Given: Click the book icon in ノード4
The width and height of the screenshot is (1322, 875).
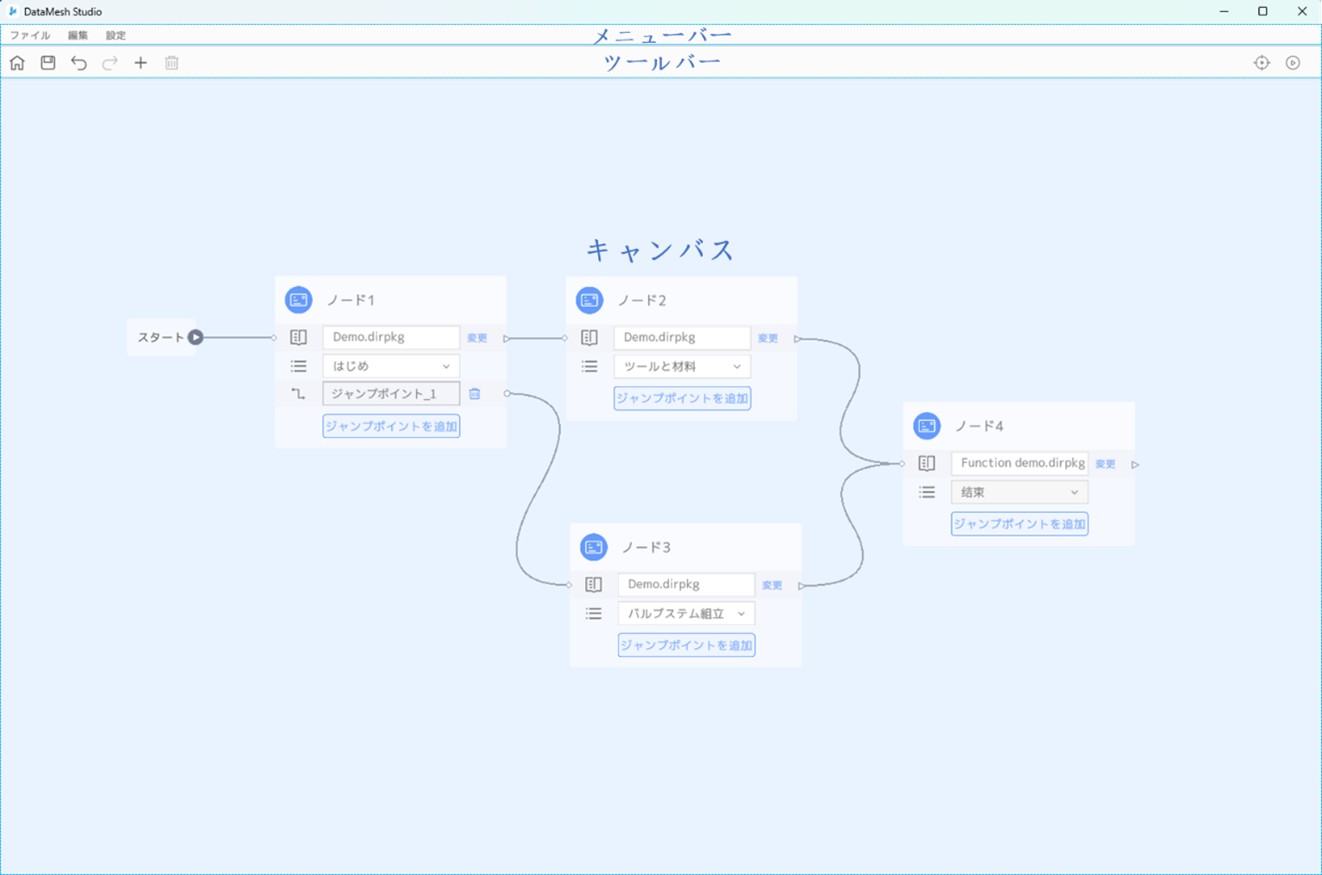Looking at the screenshot, I should coord(926,464).
